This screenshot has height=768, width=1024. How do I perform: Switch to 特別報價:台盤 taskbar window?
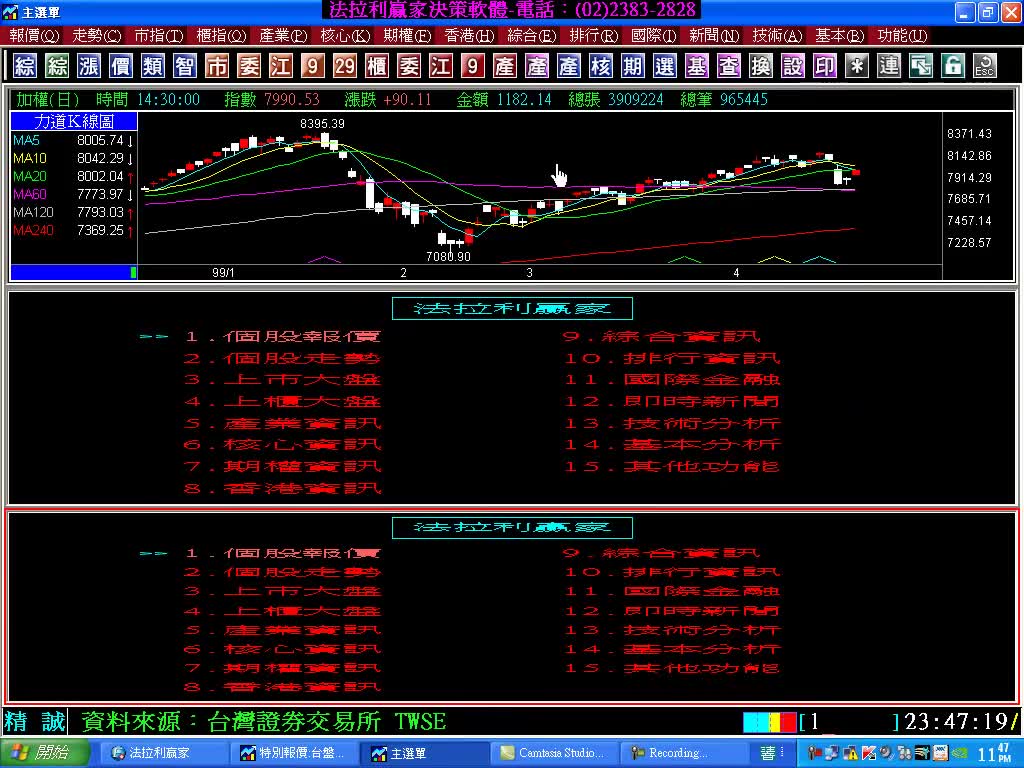(x=296, y=753)
